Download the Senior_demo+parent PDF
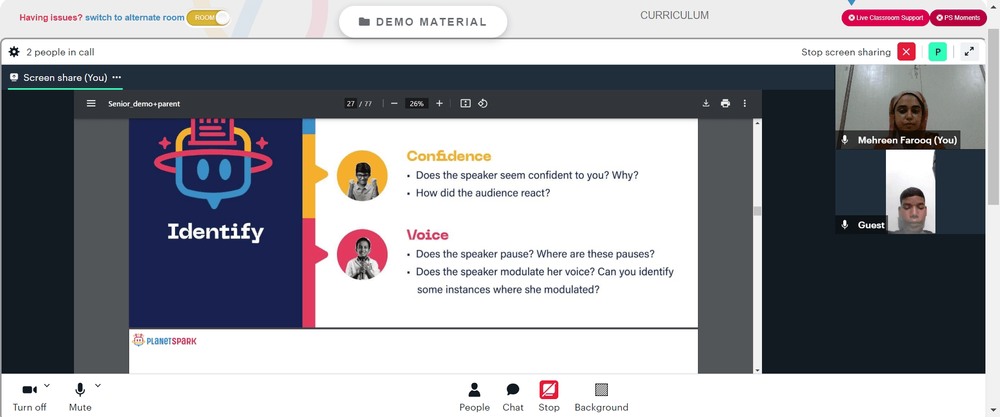The height and width of the screenshot is (417, 1000). [706, 103]
